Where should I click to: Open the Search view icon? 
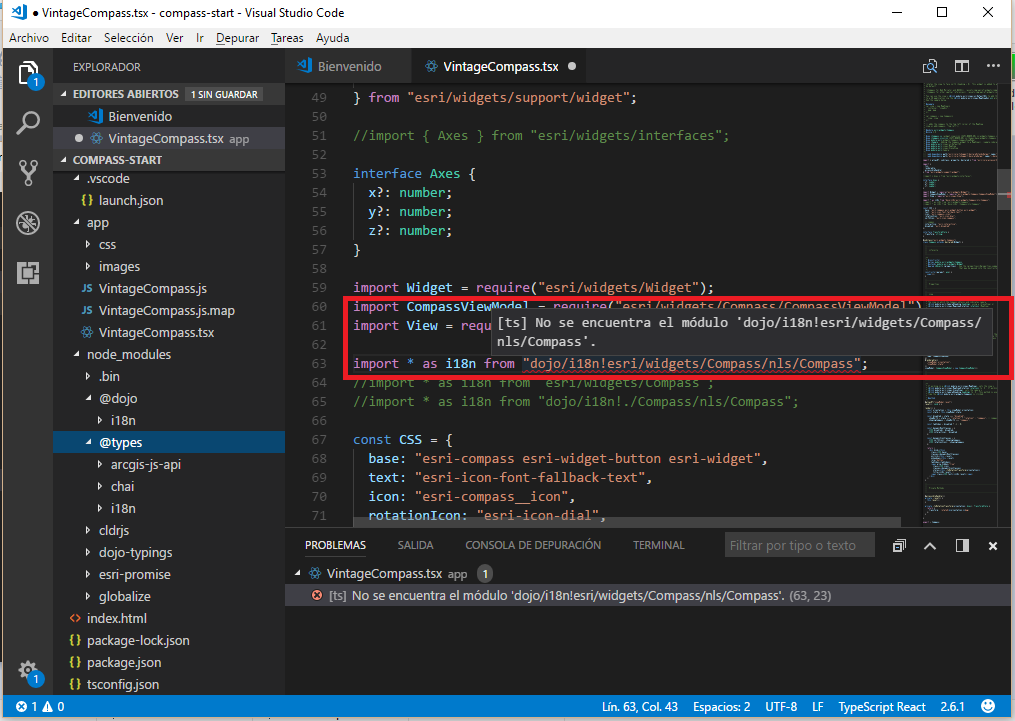coord(28,122)
